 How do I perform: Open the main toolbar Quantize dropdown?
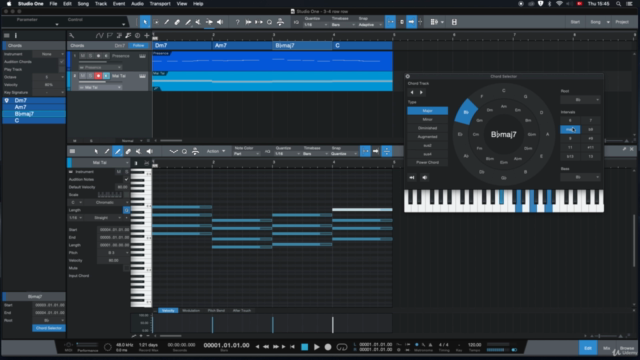pos(316,25)
